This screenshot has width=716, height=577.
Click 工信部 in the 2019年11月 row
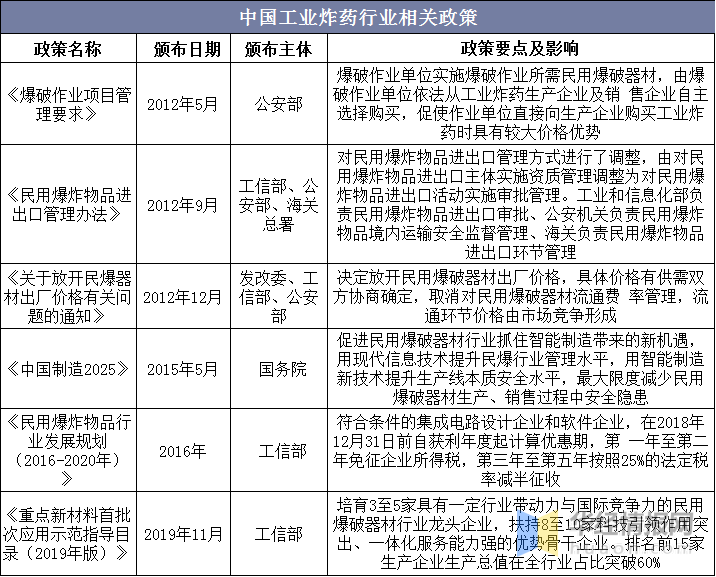[x=279, y=535]
